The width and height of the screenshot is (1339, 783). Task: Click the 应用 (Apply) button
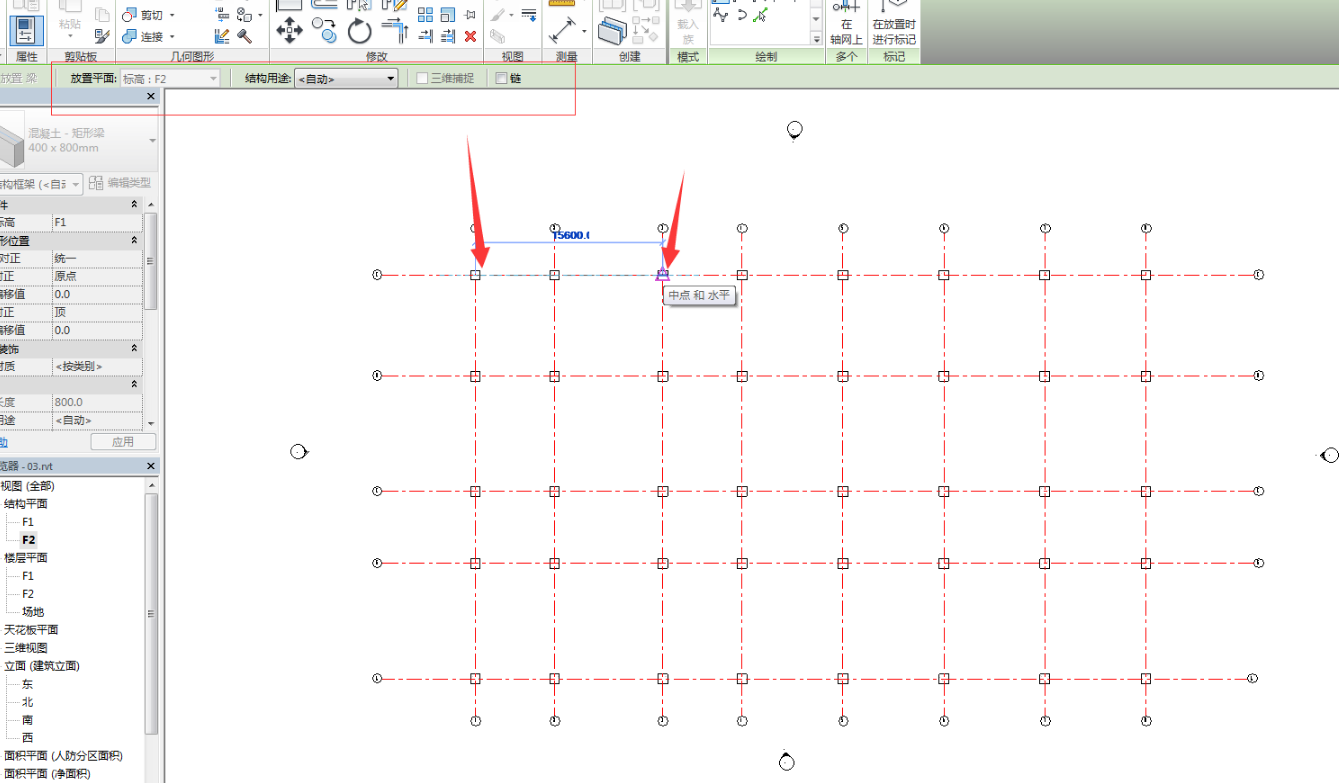[122, 442]
